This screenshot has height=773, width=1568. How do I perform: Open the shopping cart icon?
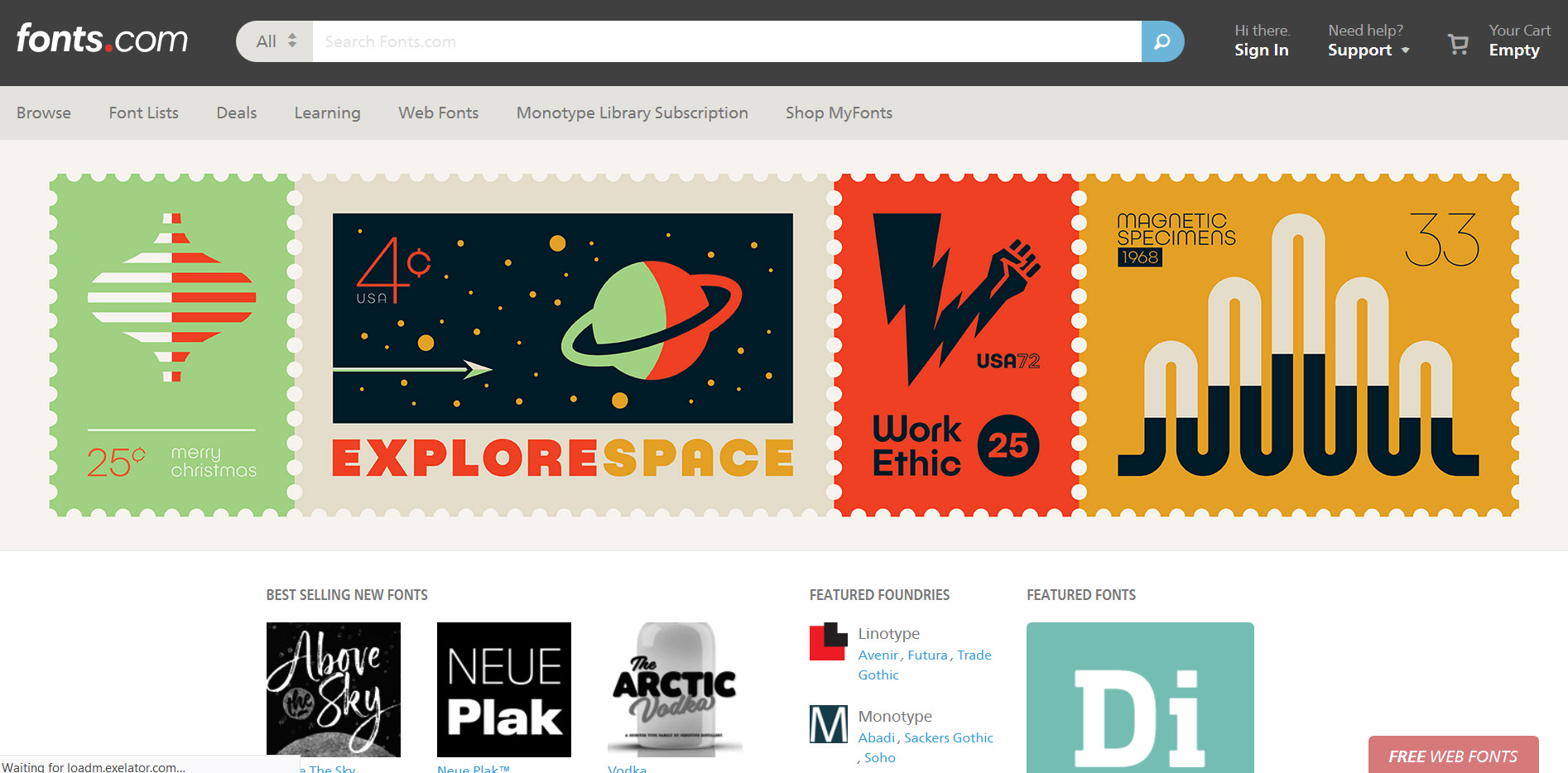pyautogui.click(x=1458, y=43)
